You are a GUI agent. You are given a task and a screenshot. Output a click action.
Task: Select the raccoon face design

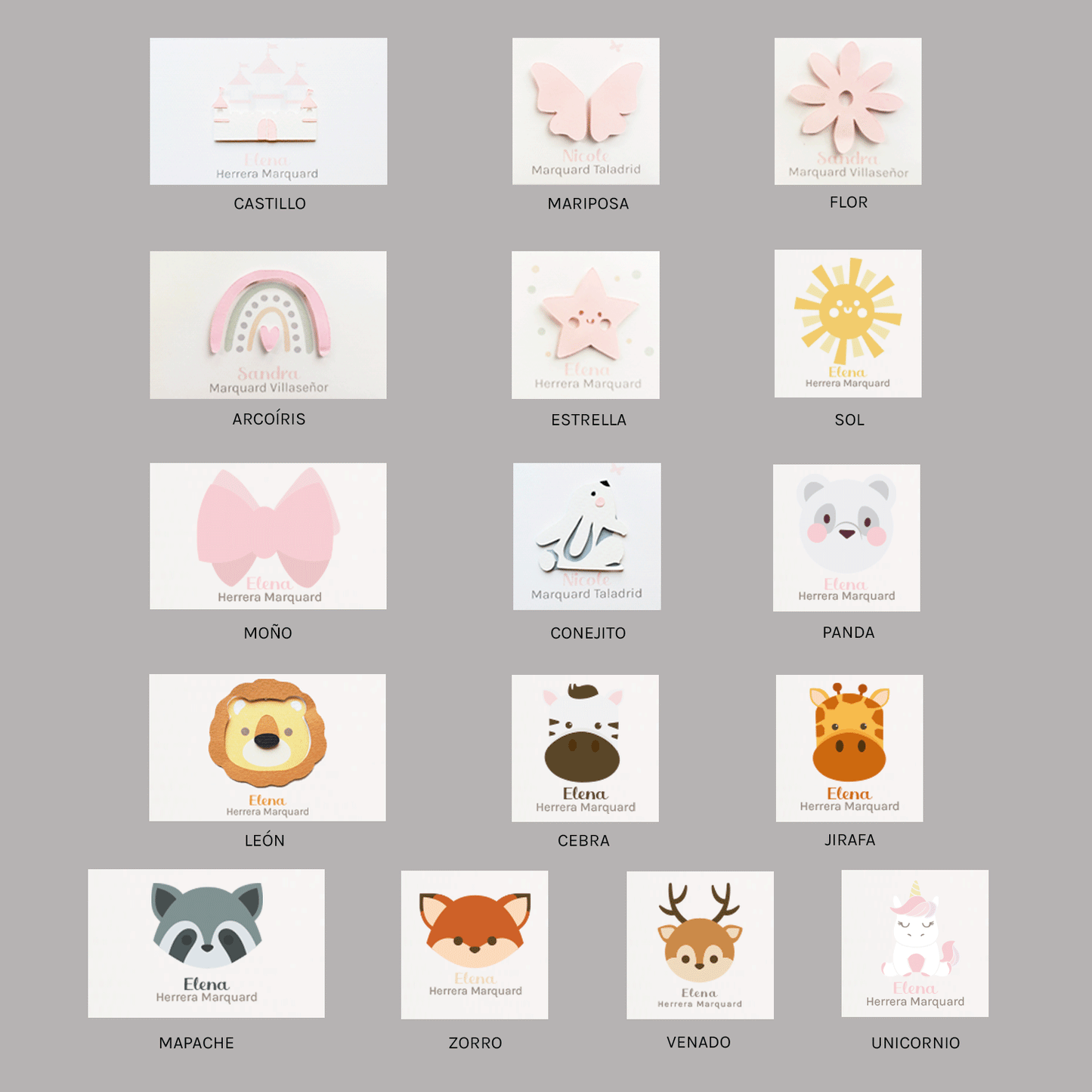(206, 943)
